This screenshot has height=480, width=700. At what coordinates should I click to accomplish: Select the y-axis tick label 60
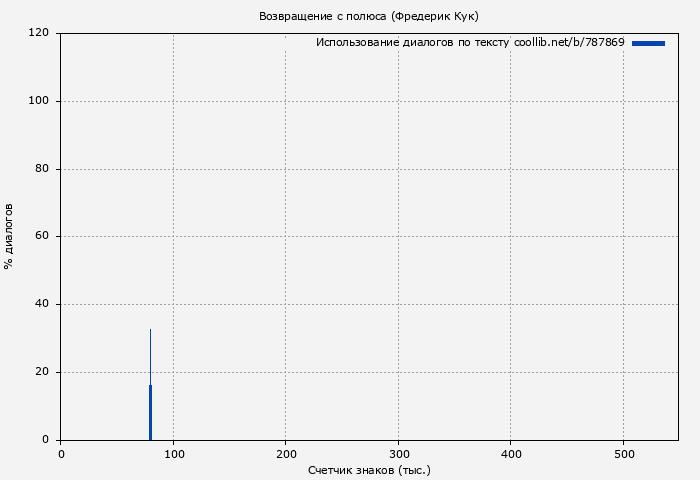[x=43, y=237]
